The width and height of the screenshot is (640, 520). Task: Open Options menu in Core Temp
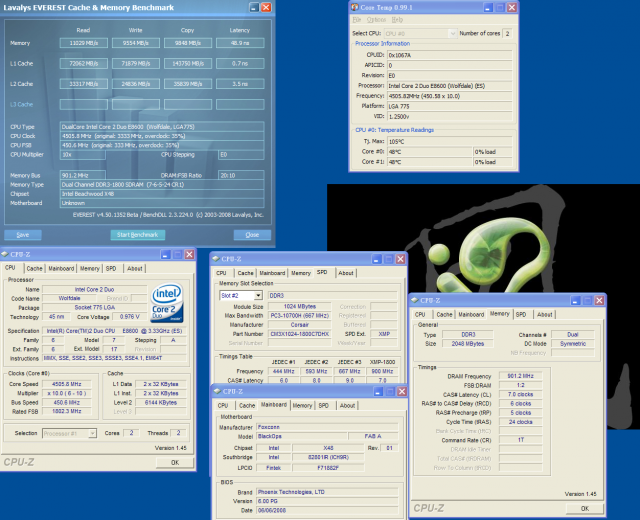[376, 20]
